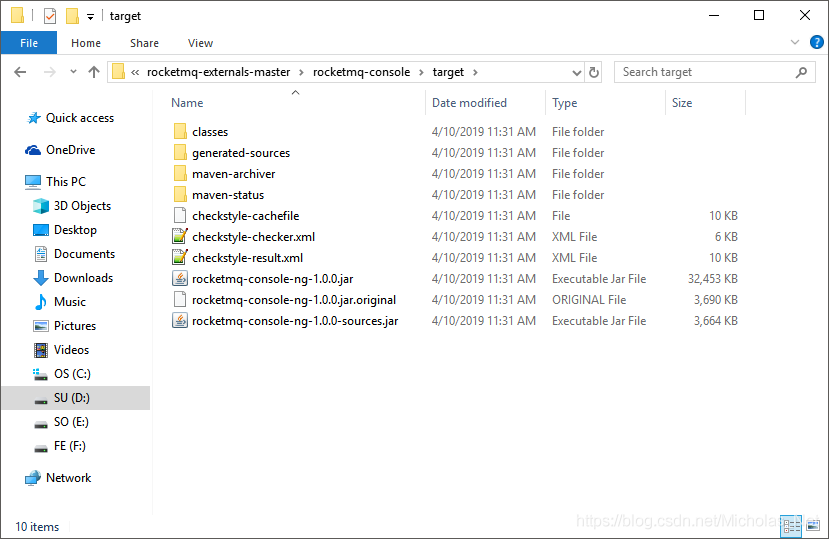Open the File ribbon tab

click(29, 43)
